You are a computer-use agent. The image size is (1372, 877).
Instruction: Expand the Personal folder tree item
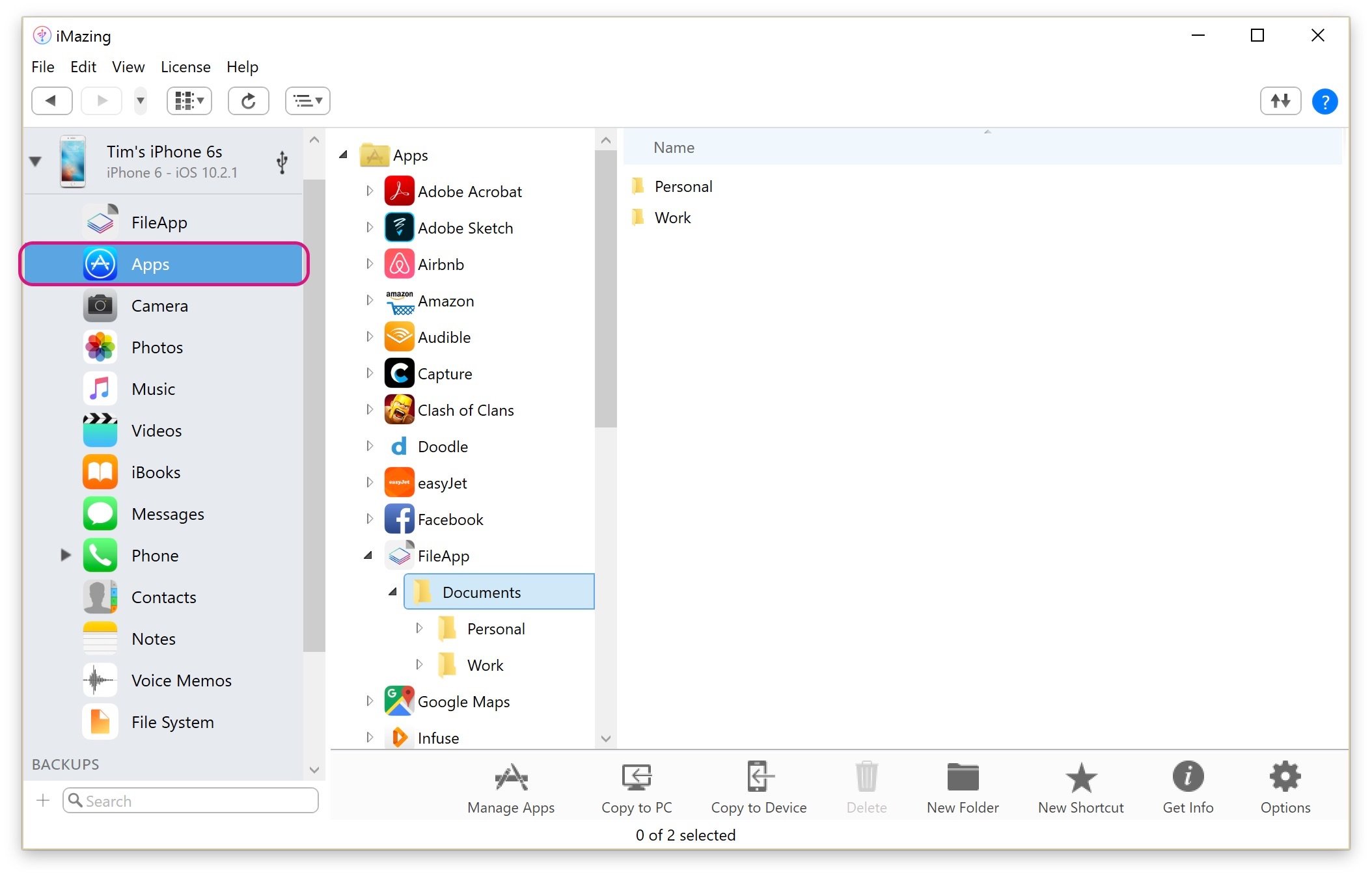tap(416, 628)
